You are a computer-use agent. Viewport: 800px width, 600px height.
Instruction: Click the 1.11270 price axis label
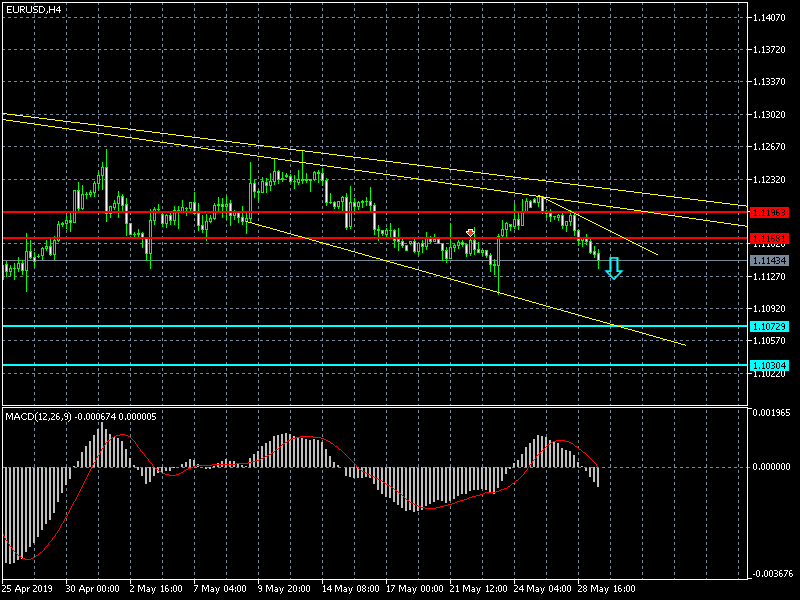[769, 277]
